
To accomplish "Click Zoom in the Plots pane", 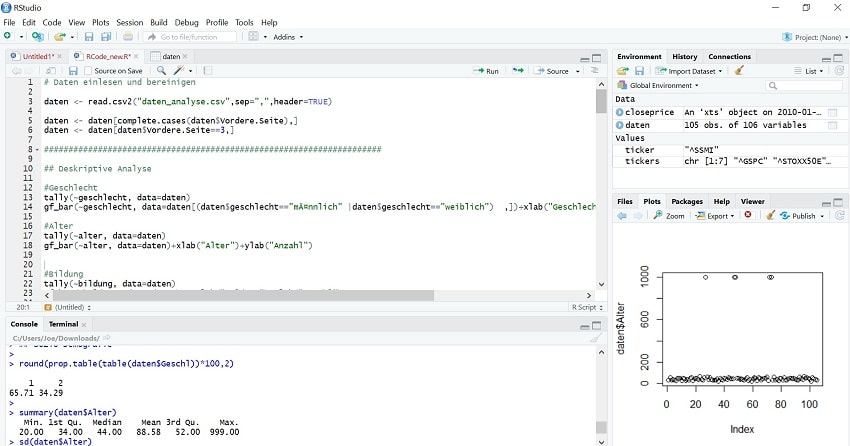I will (669, 216).
